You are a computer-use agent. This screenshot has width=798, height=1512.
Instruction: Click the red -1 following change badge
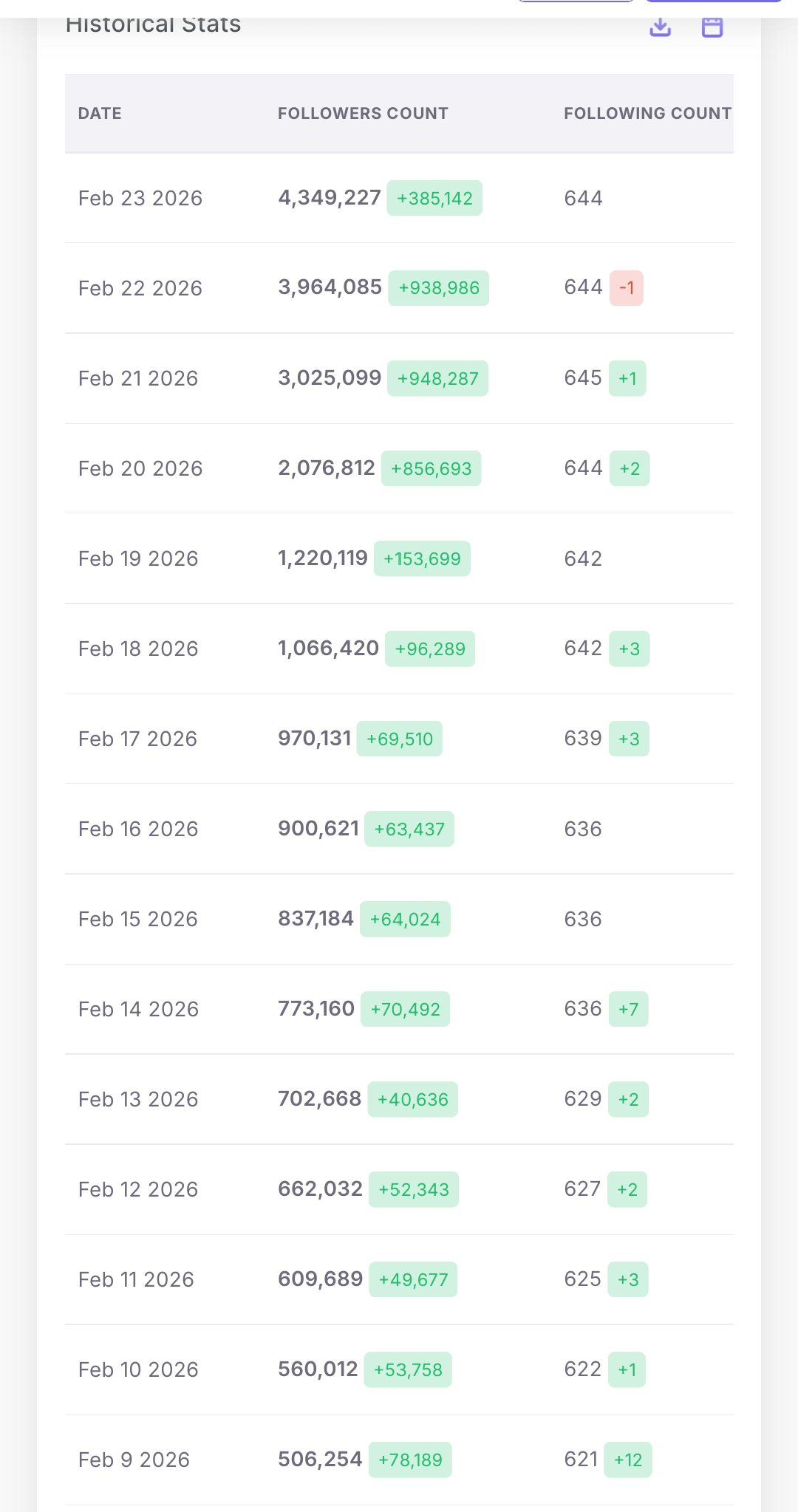point(627,288)
